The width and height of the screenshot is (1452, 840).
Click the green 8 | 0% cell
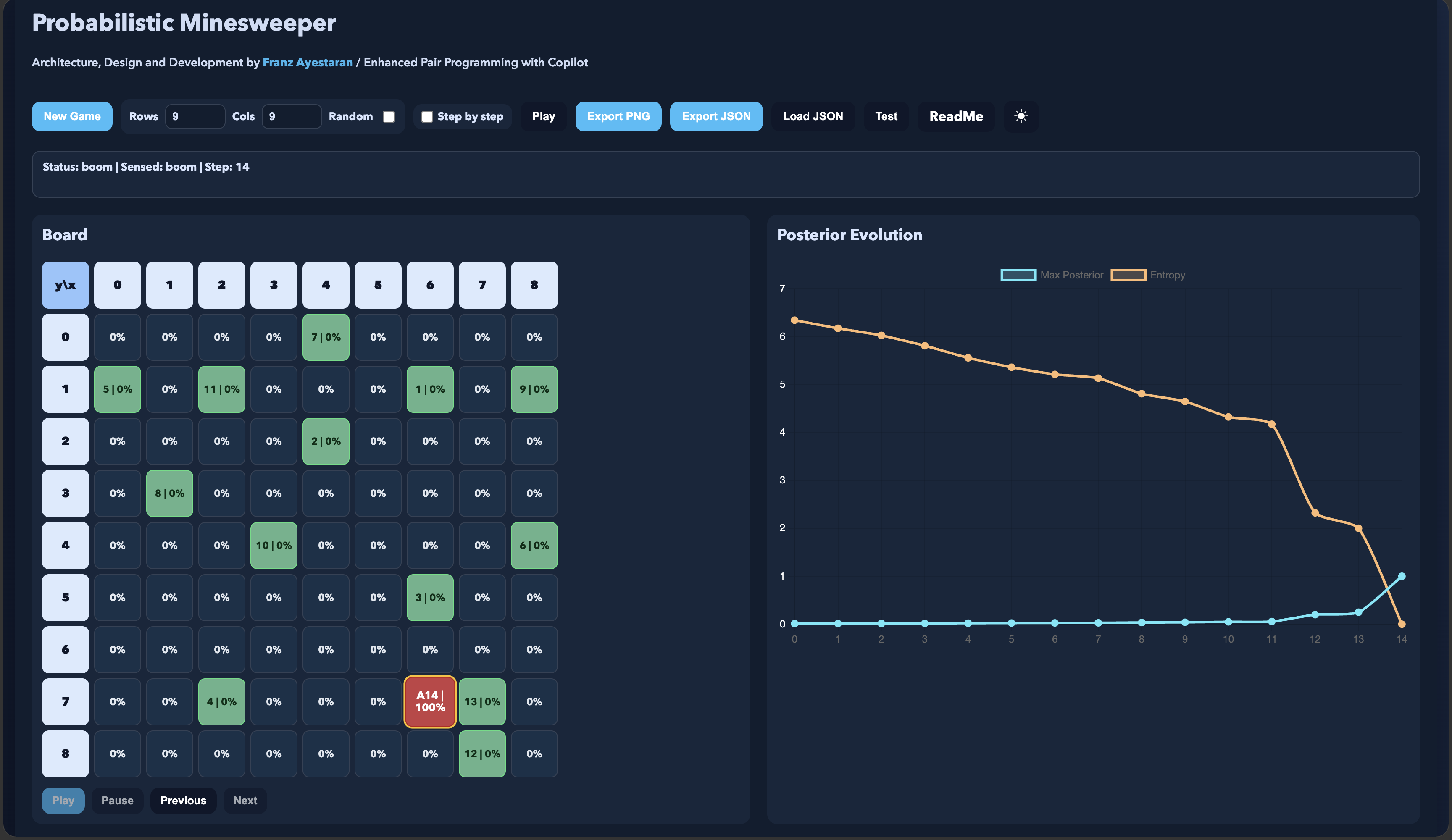coord(169,493)
